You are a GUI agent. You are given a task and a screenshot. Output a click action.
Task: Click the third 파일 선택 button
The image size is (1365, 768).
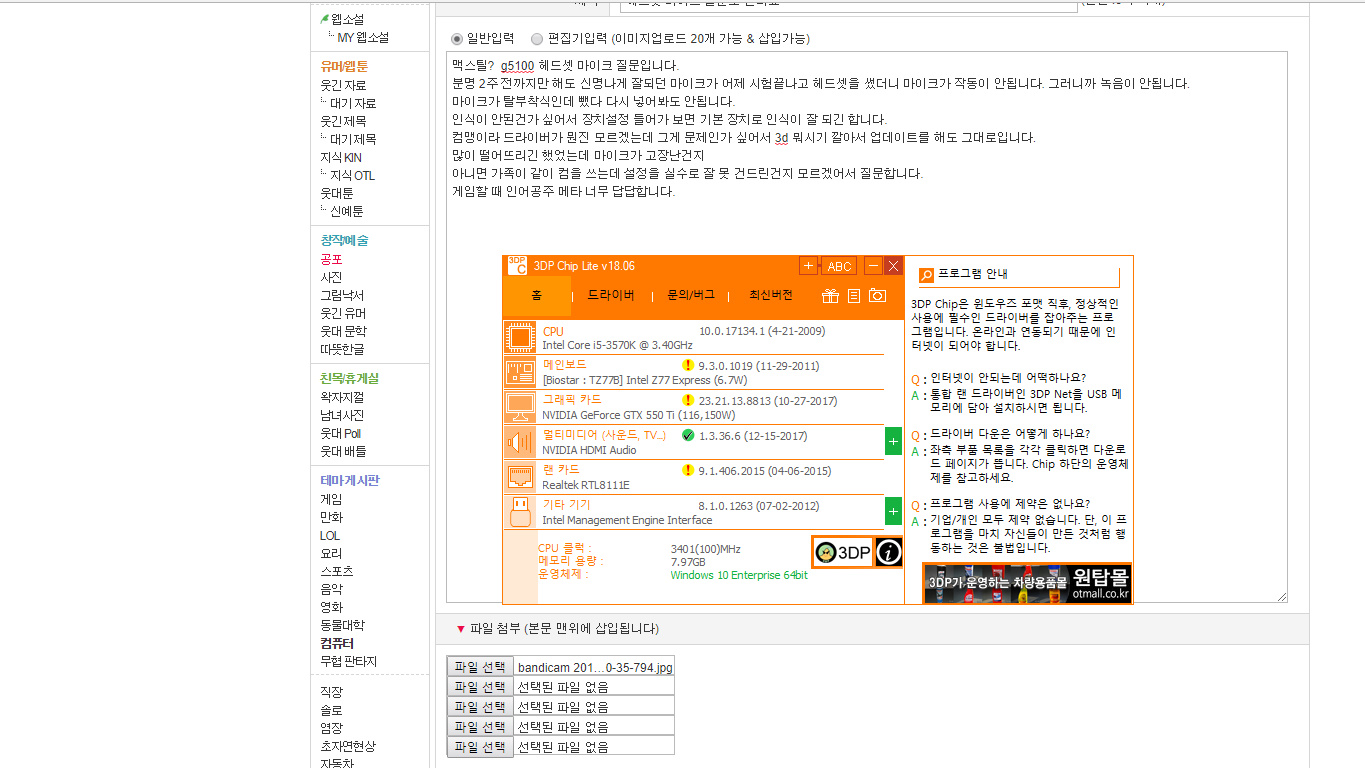[x=480, y=707]
